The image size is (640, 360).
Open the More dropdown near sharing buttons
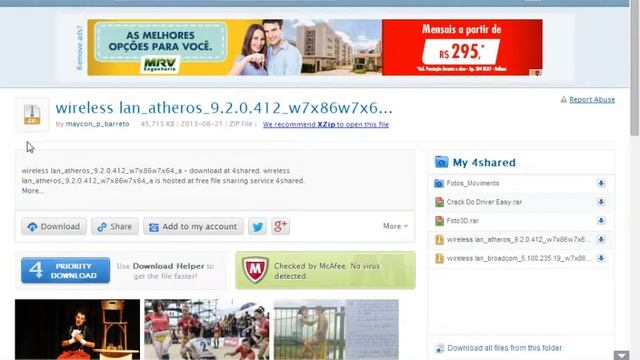pyautogui.click(x=395, y=226)
